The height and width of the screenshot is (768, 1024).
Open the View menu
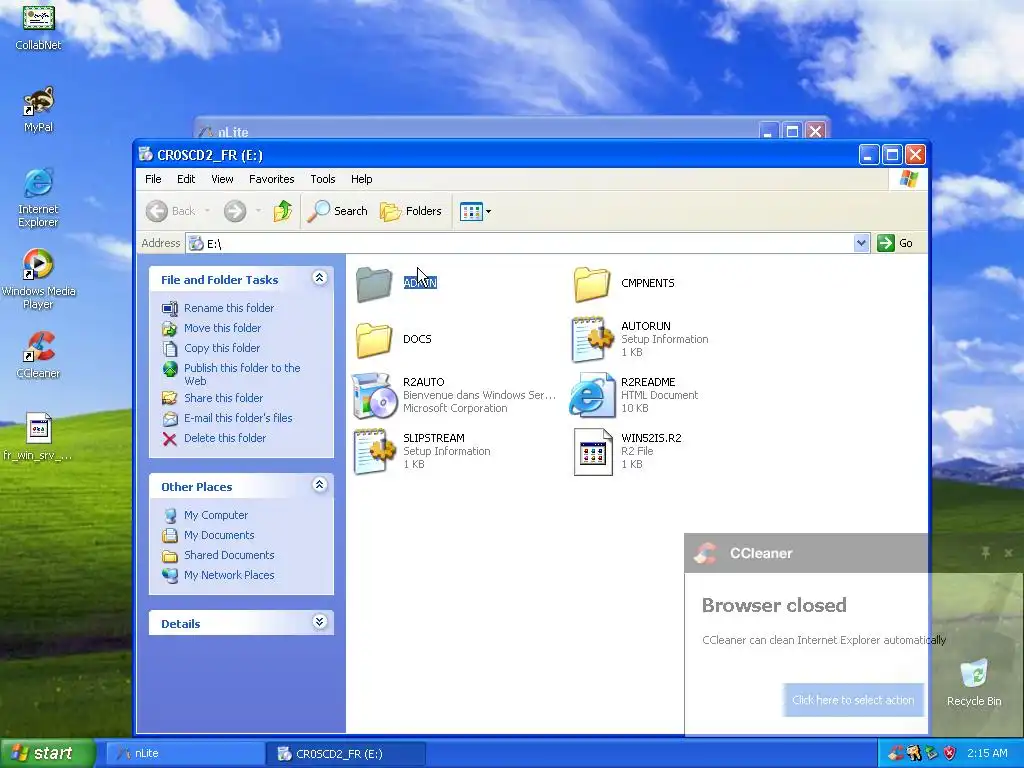(x=222, y=179)
